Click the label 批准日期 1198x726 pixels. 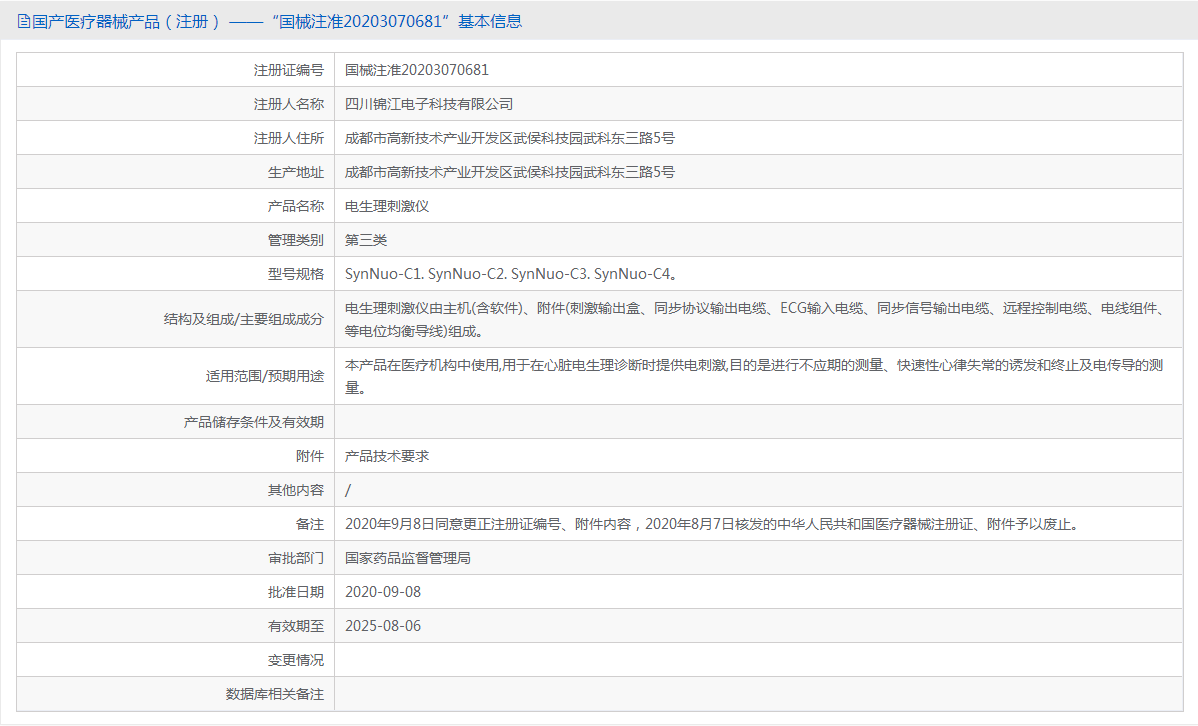(x=296, y=592)
